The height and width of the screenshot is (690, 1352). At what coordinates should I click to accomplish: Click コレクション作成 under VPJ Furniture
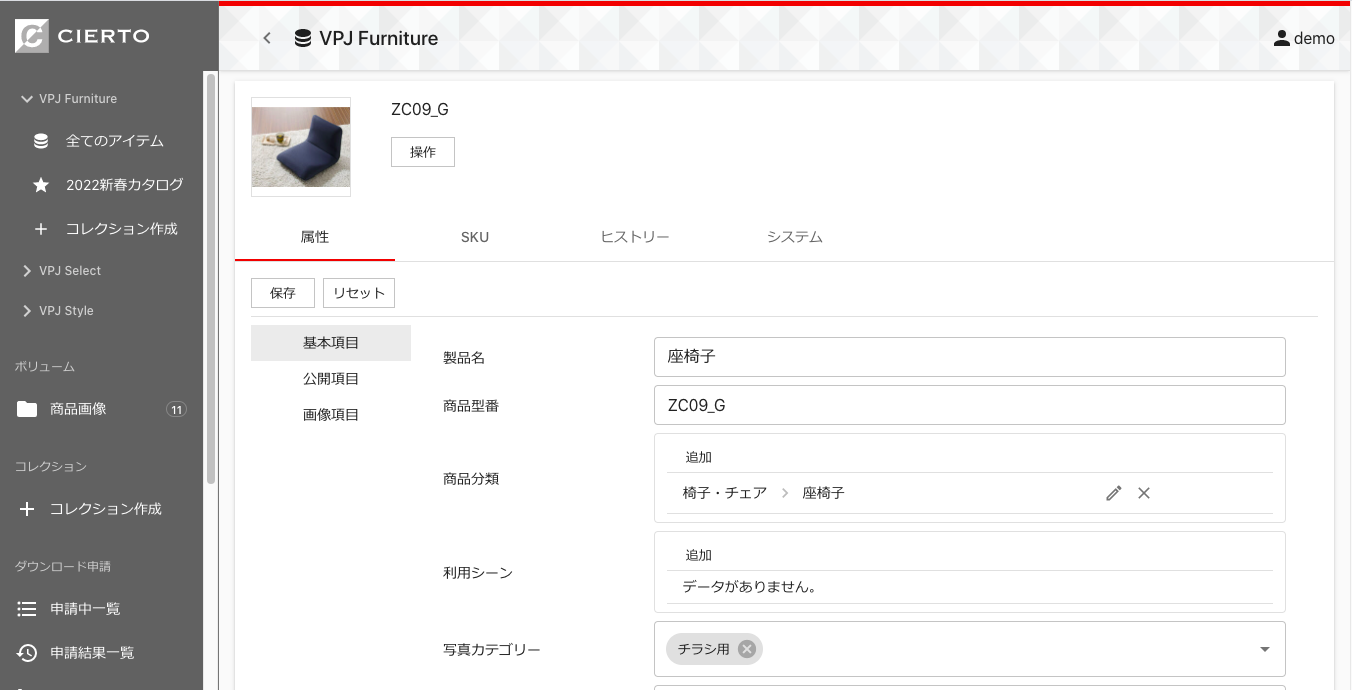[122, 229]
